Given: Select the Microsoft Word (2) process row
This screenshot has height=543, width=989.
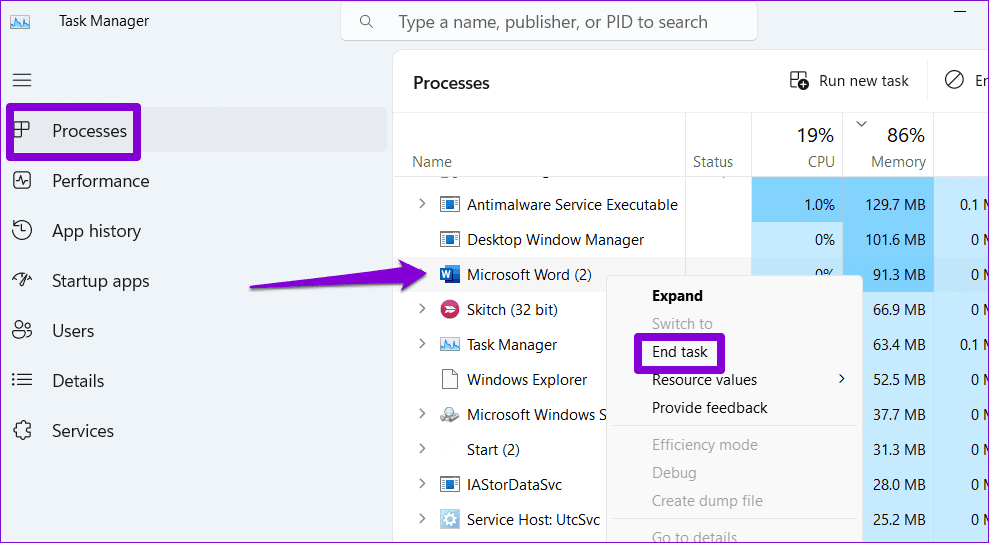Looking at the screenshot, I should tap(529, 274).
